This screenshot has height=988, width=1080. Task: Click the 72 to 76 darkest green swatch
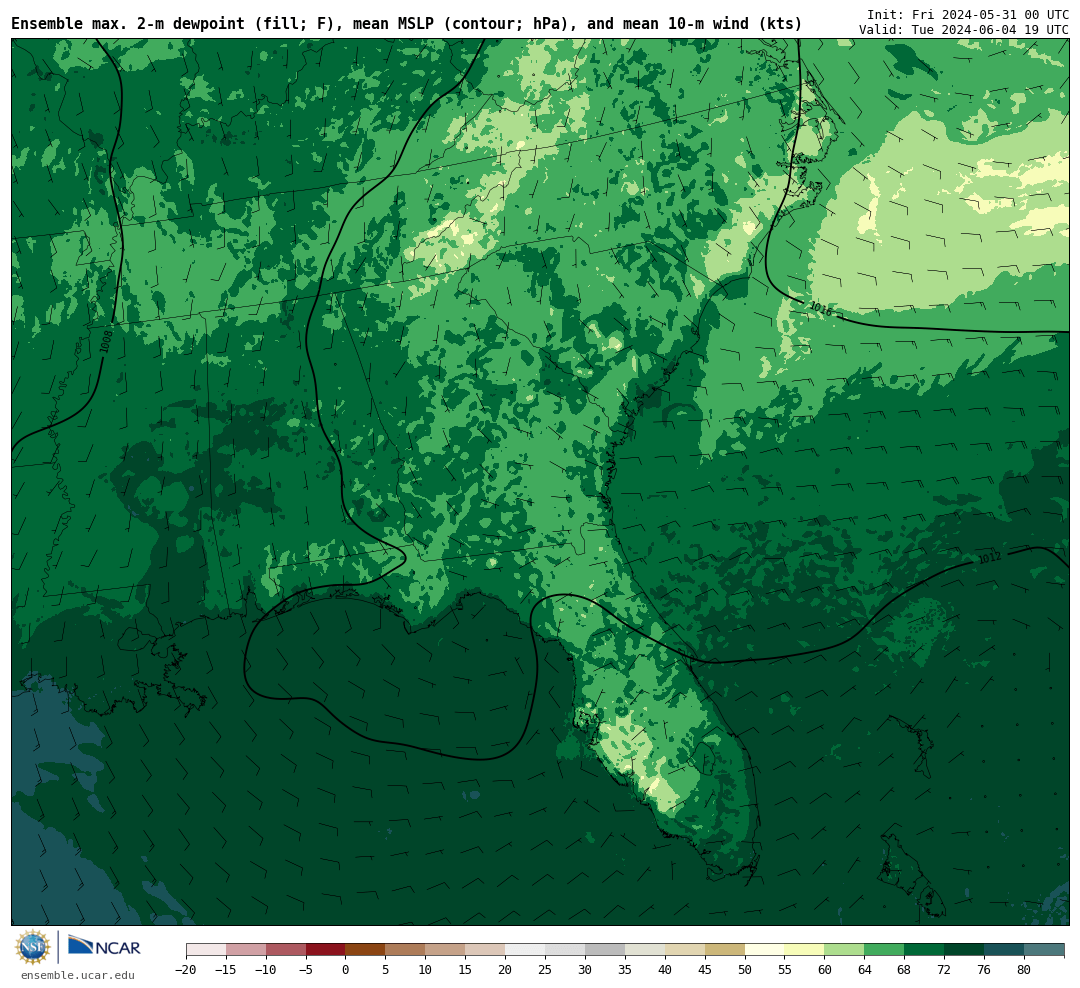pos(964,950)
